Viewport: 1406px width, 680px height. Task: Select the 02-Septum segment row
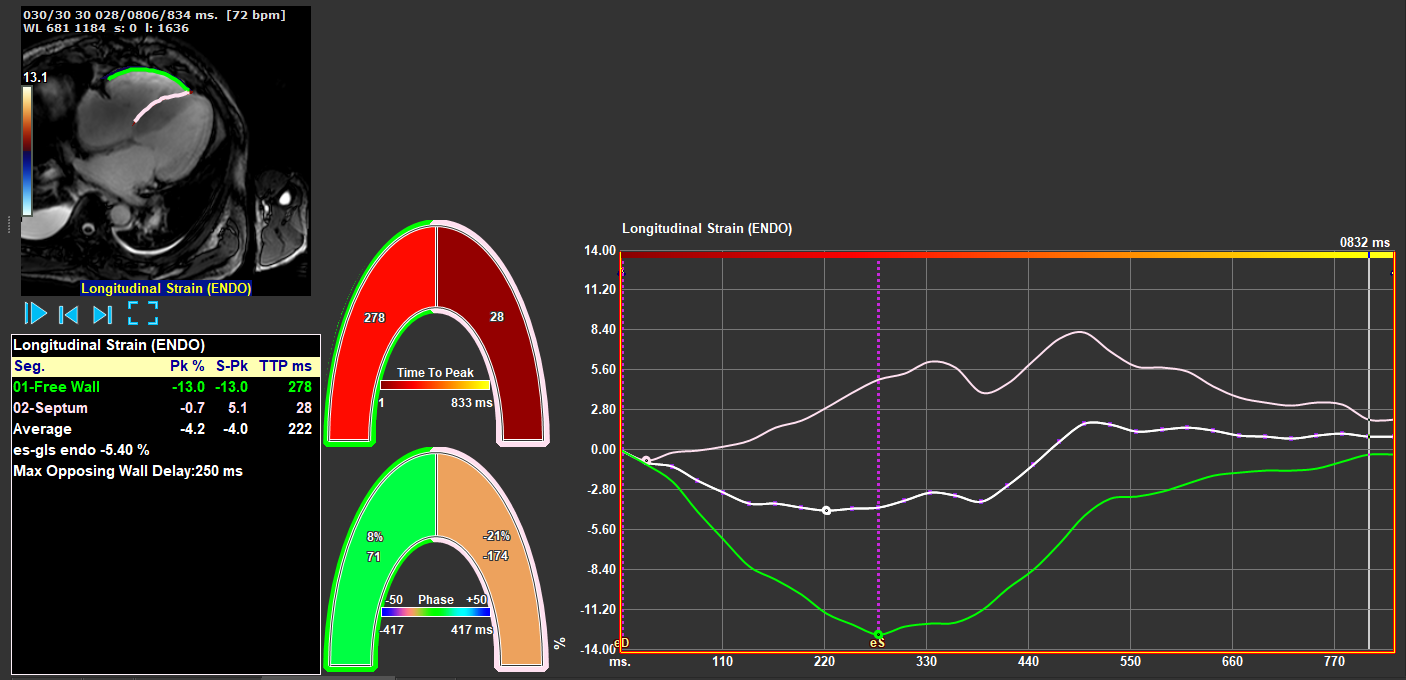pyautogui.click(x=50, y=408)
